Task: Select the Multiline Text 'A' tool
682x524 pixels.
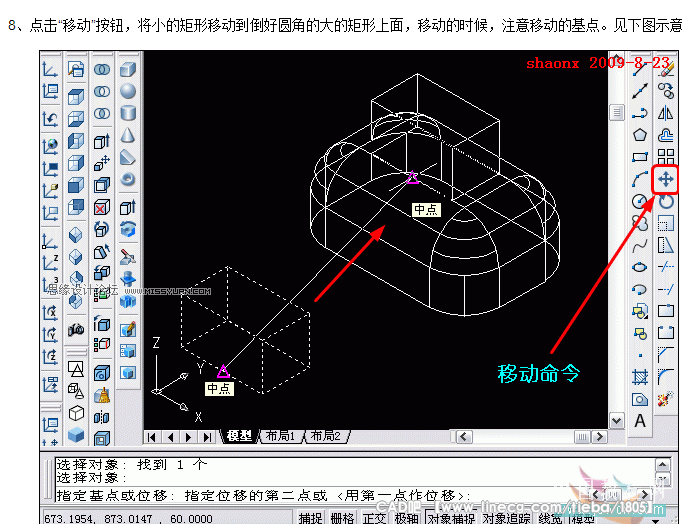Action: [x=640, y=421]
